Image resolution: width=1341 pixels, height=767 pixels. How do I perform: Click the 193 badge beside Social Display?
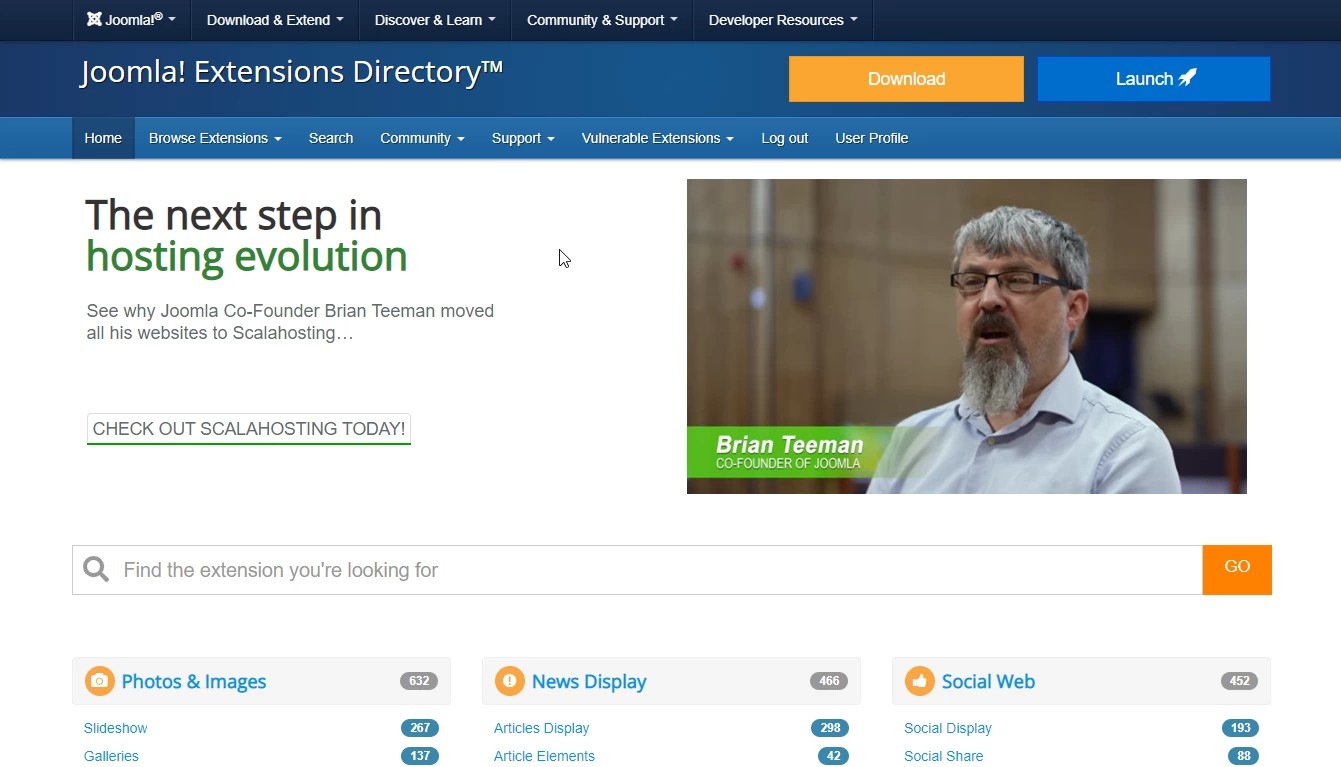click(1240, 728)
